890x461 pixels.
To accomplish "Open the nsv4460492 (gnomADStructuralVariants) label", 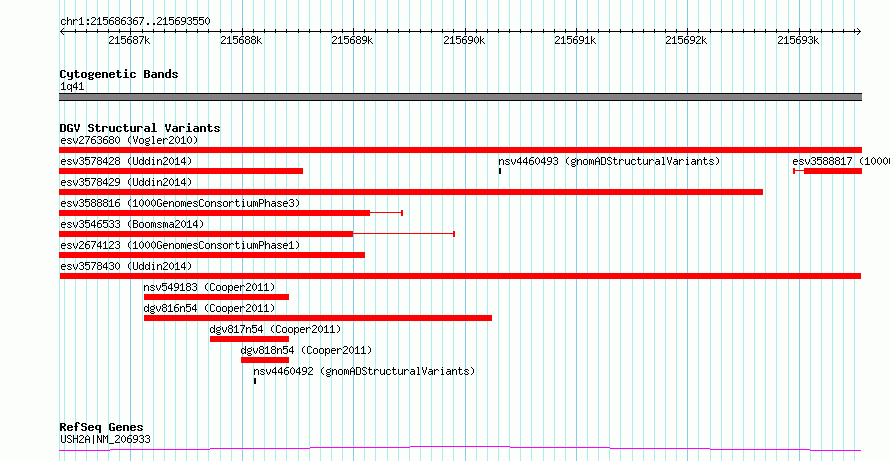I will pyautogui.click(x=364, y=371).
